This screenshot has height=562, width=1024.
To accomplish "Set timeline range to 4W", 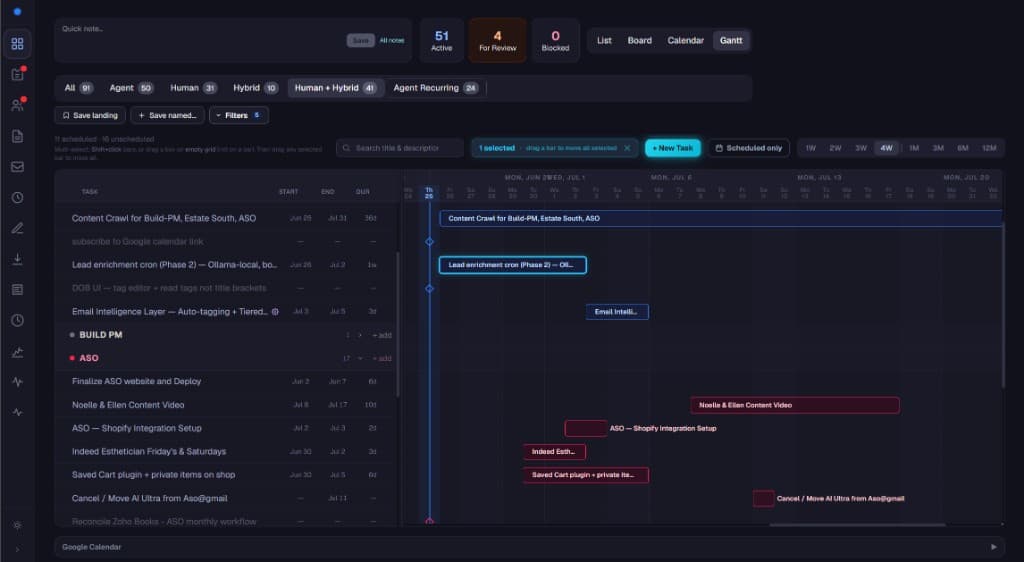I will click(x=886, y=148).
